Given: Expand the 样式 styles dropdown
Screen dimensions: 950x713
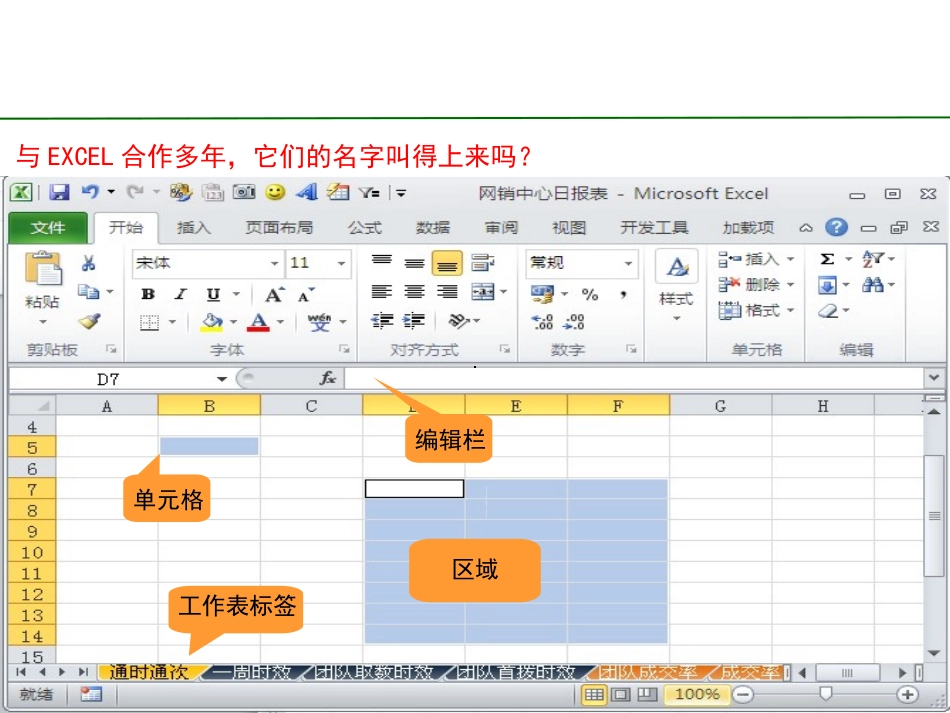Looking at the screenshot, I should 676,319.
